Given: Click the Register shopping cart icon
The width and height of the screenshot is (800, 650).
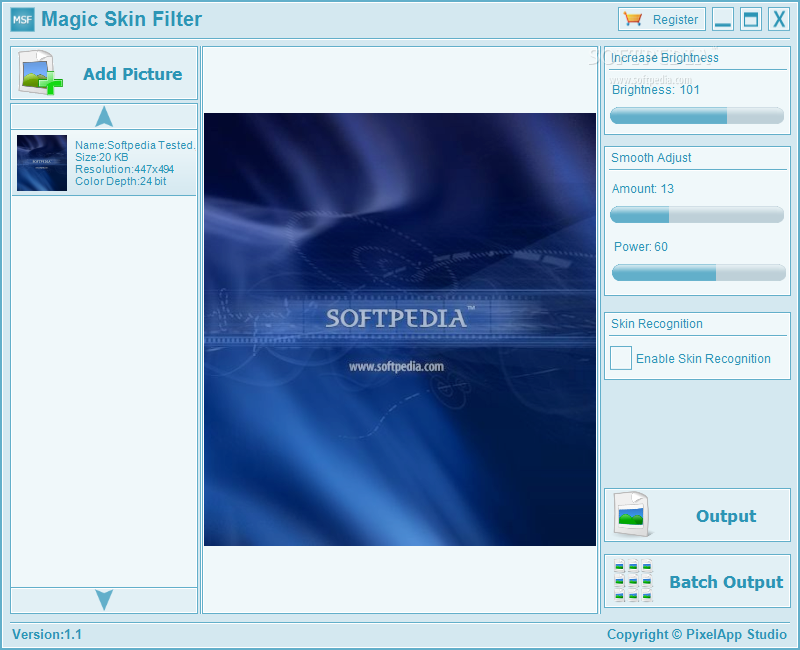Looking at the screenshot, I should [x=633, y=19].
